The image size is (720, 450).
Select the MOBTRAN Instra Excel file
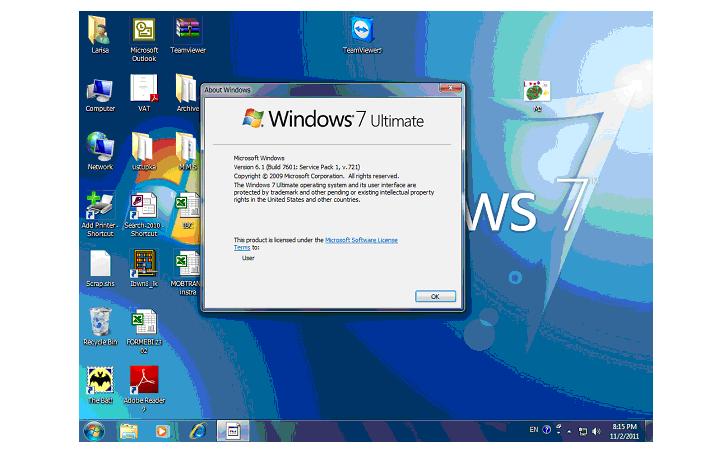(187, 272)
